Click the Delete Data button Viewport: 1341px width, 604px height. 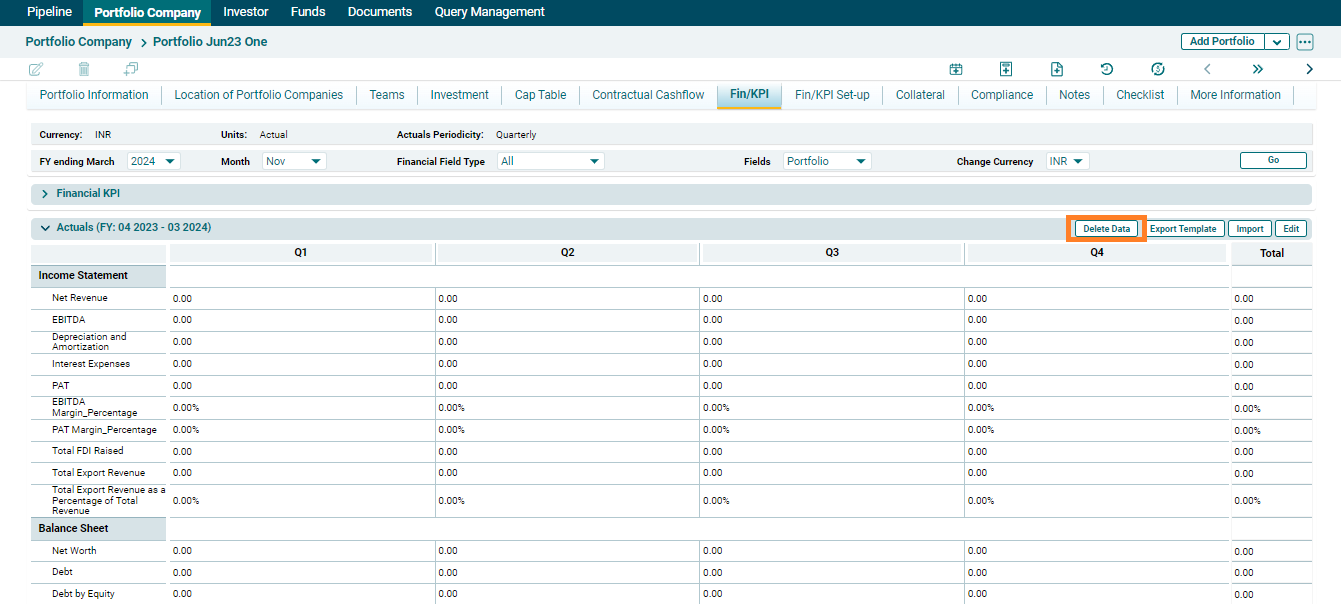(x=1106, y=229)
